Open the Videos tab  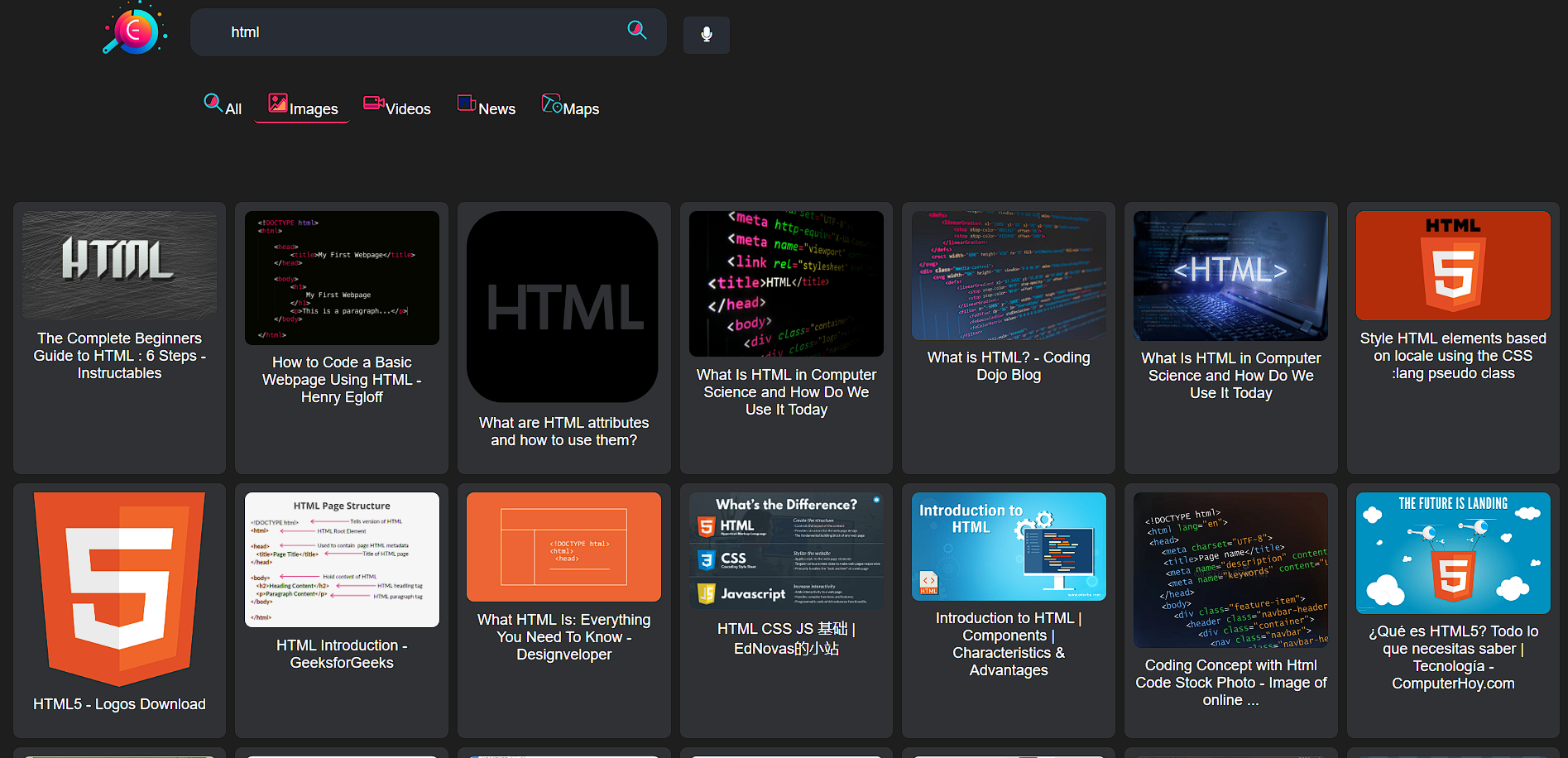click(397, 106)
